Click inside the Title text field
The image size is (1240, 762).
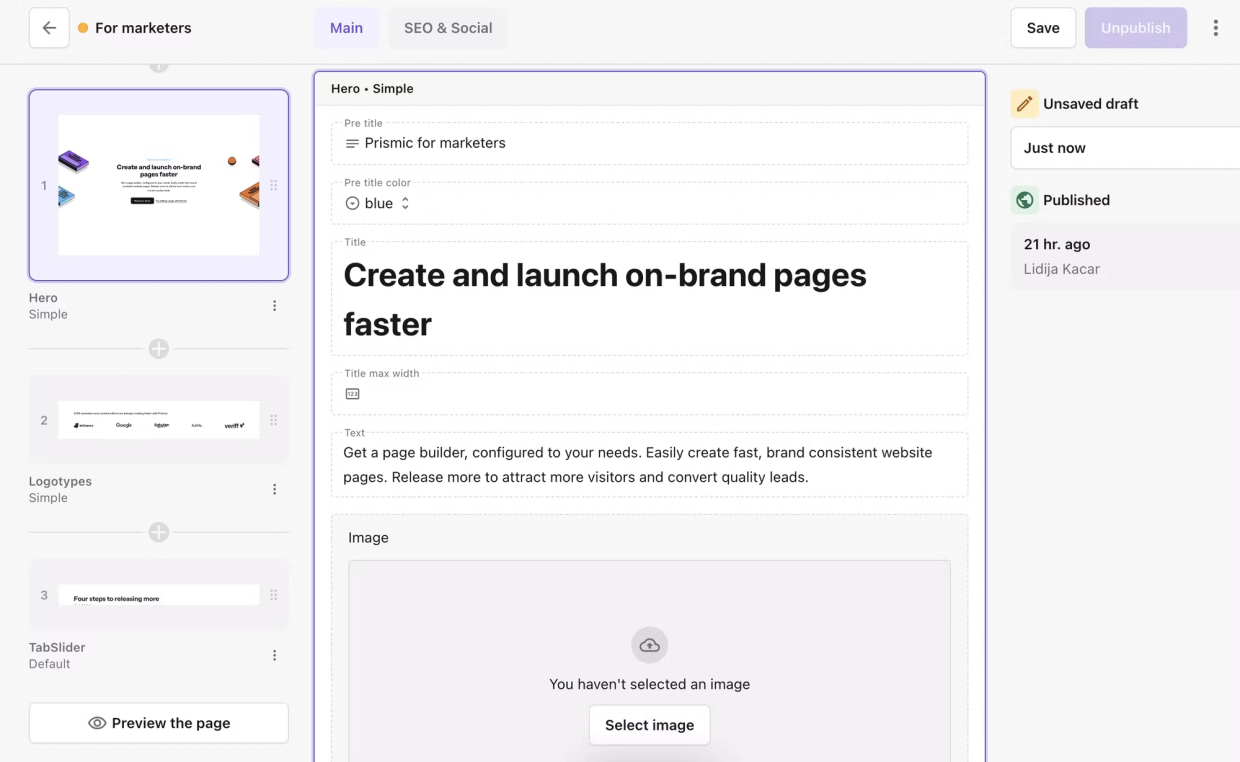(x=650, y=297)
